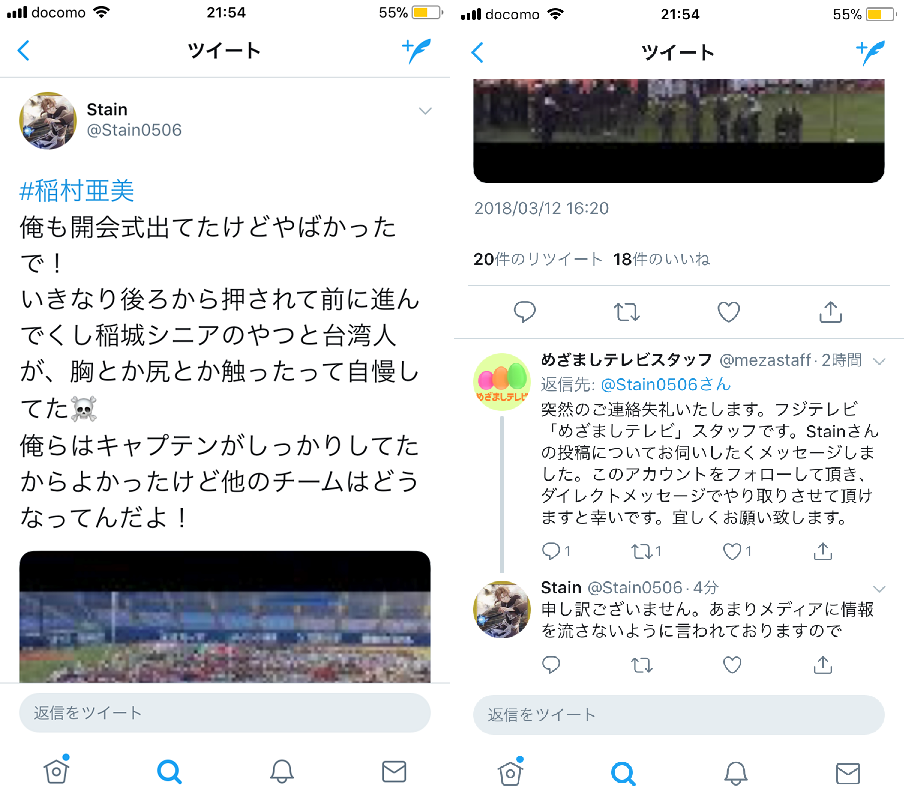Screen dimensions: 912x804
Task: Open Search tab in left screen bottom bar
Action: click(169, 772)
